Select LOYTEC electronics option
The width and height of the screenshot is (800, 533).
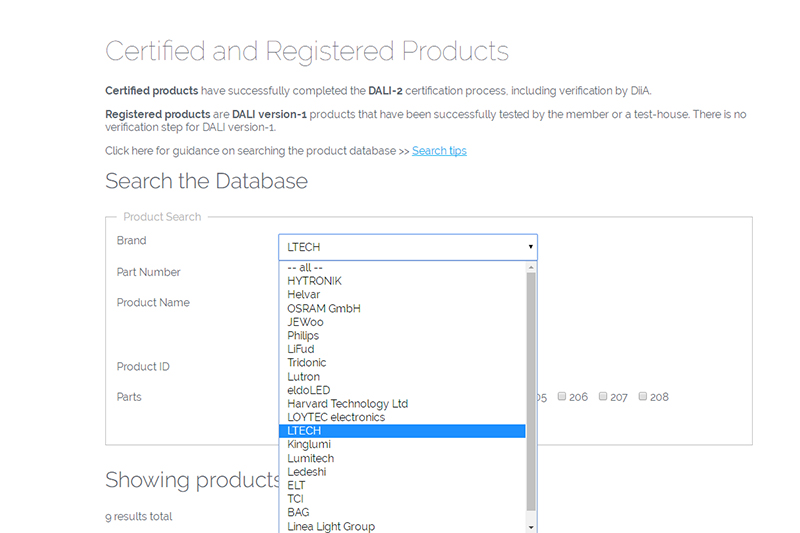pos(403,417)
